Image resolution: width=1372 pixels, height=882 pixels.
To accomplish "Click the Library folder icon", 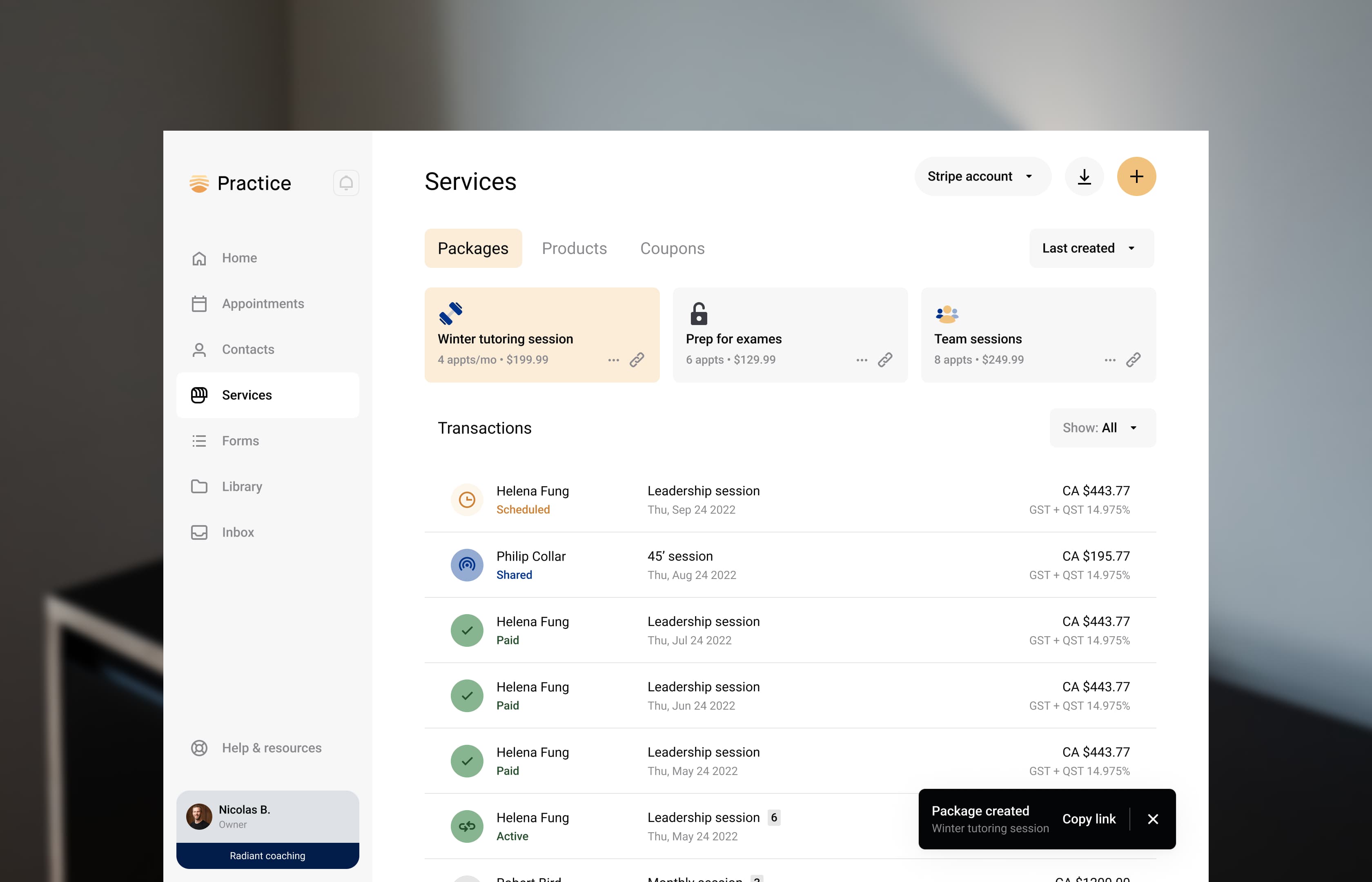I will pos(199,486).
